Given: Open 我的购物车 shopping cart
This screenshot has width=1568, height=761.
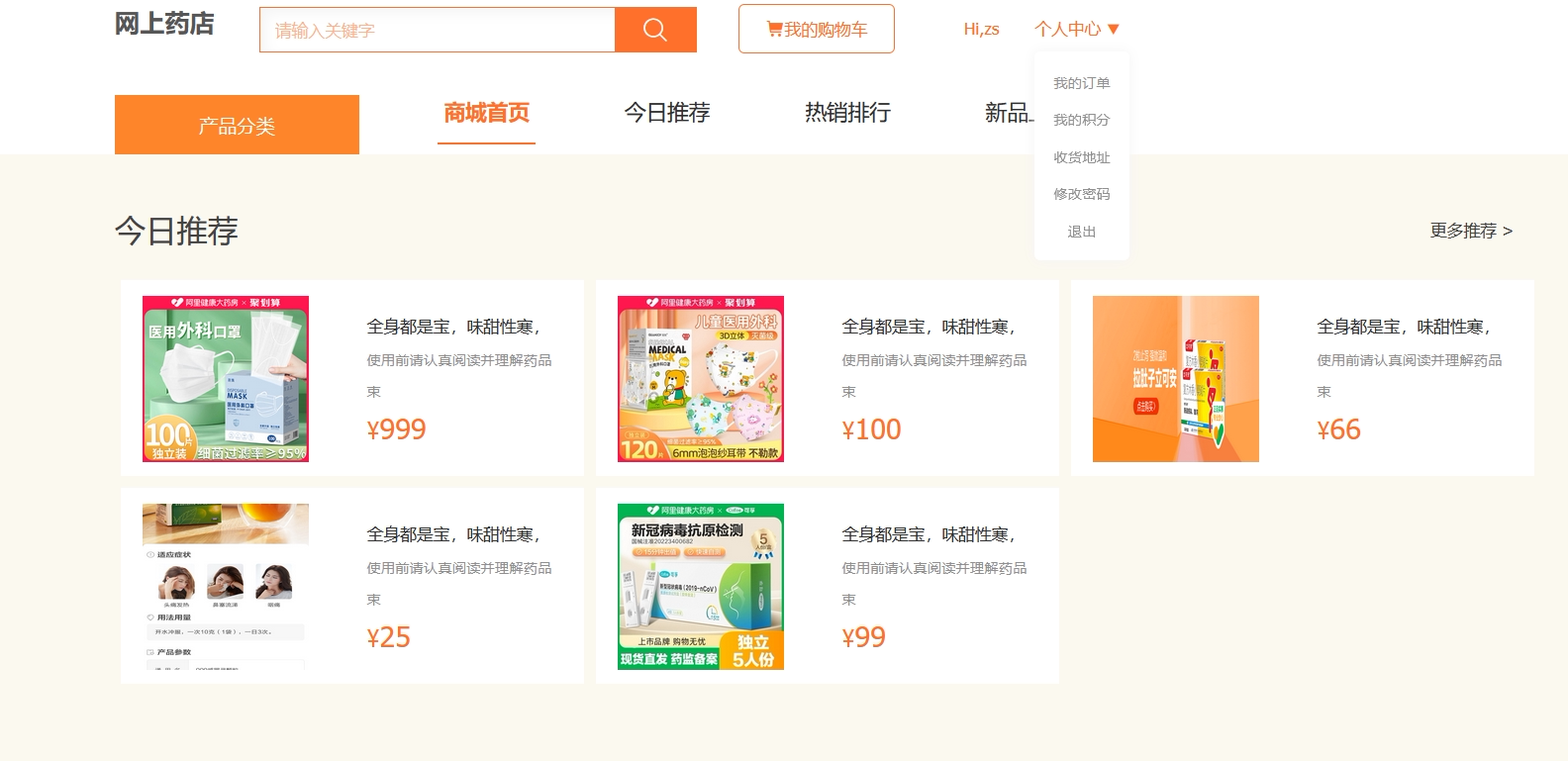Looking at the screenshot, I should point(817,30).
